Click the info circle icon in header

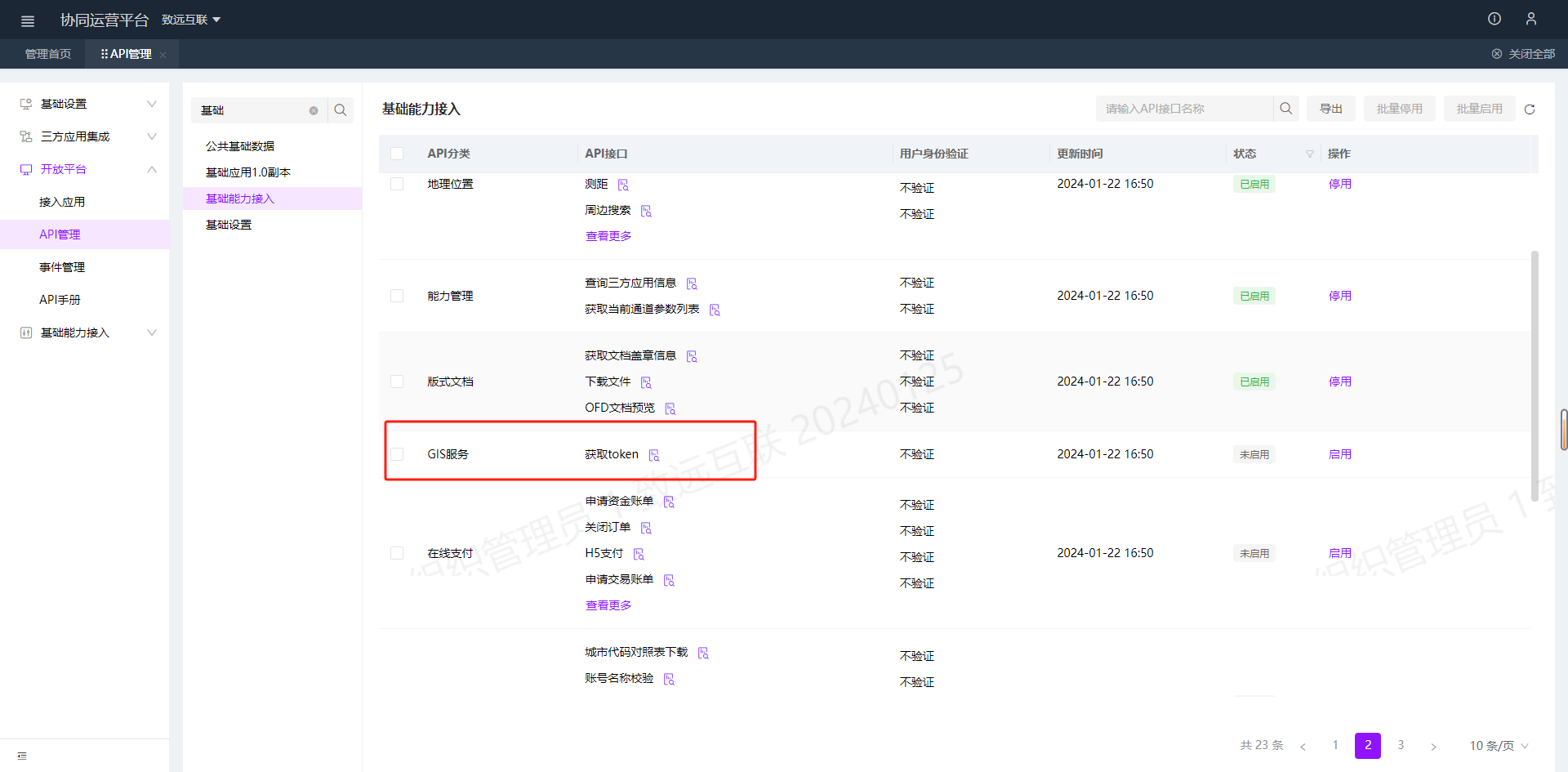click(1494, 19)
